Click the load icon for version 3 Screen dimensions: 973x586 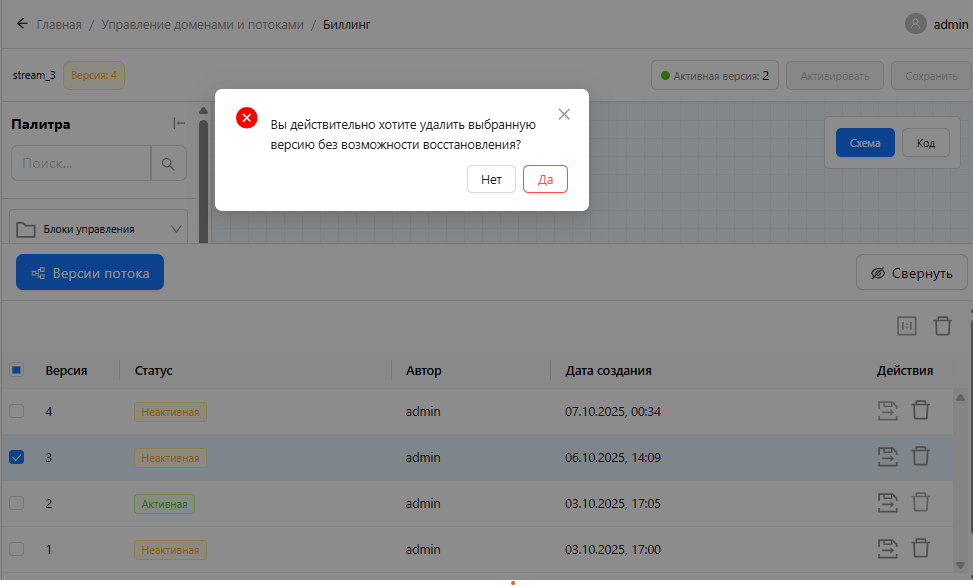886,456
